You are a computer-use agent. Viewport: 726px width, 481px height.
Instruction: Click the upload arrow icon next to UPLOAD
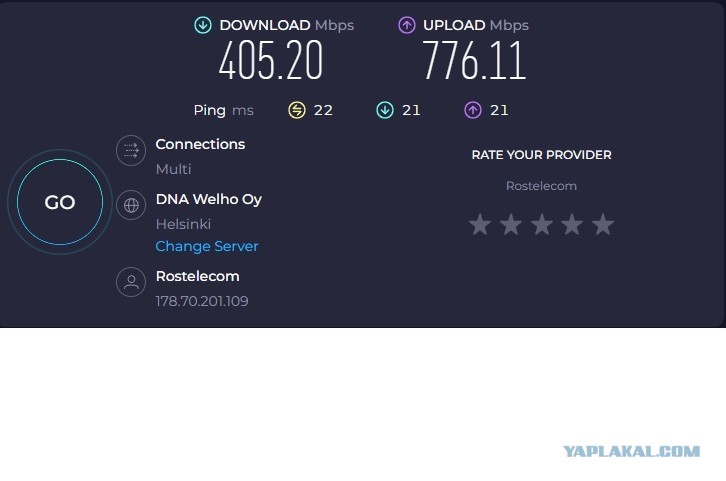[407, 25]
